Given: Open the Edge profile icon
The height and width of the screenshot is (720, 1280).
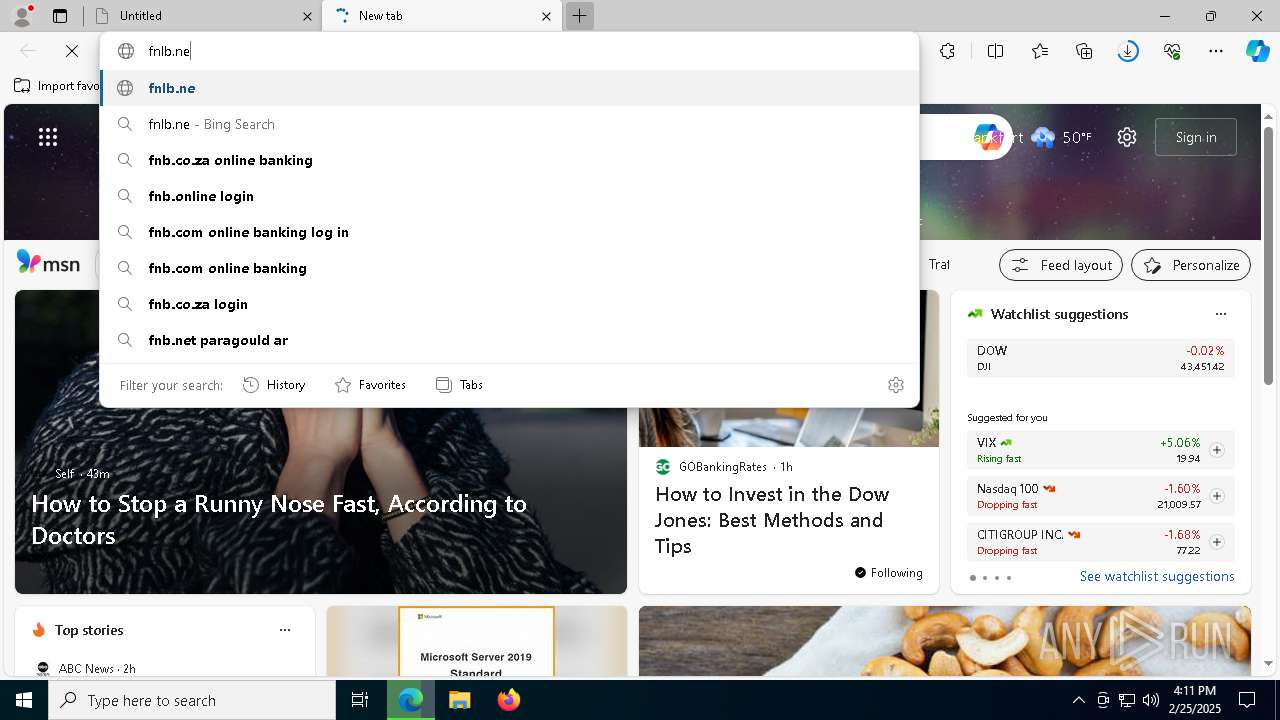Looking at the screenshot, I should click(x=22, y=16).
